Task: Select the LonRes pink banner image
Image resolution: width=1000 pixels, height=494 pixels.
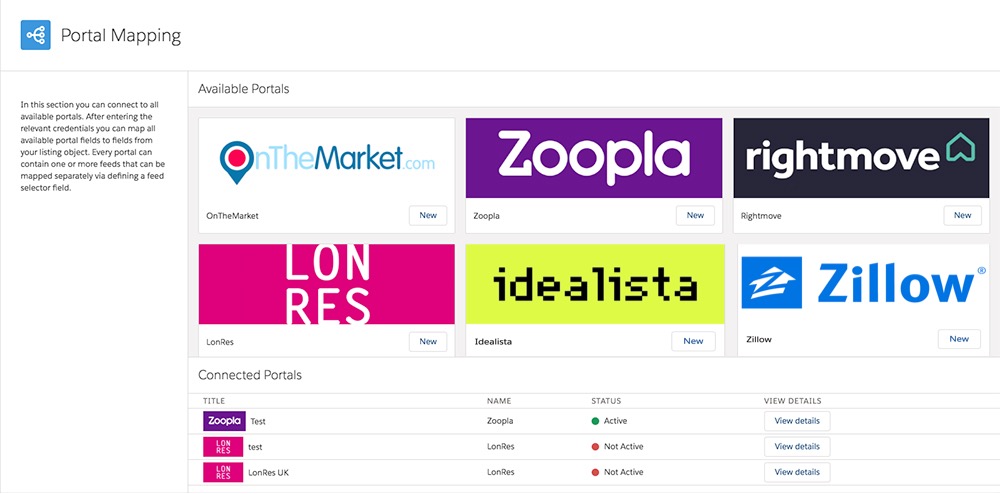Action: coord(327,284)
